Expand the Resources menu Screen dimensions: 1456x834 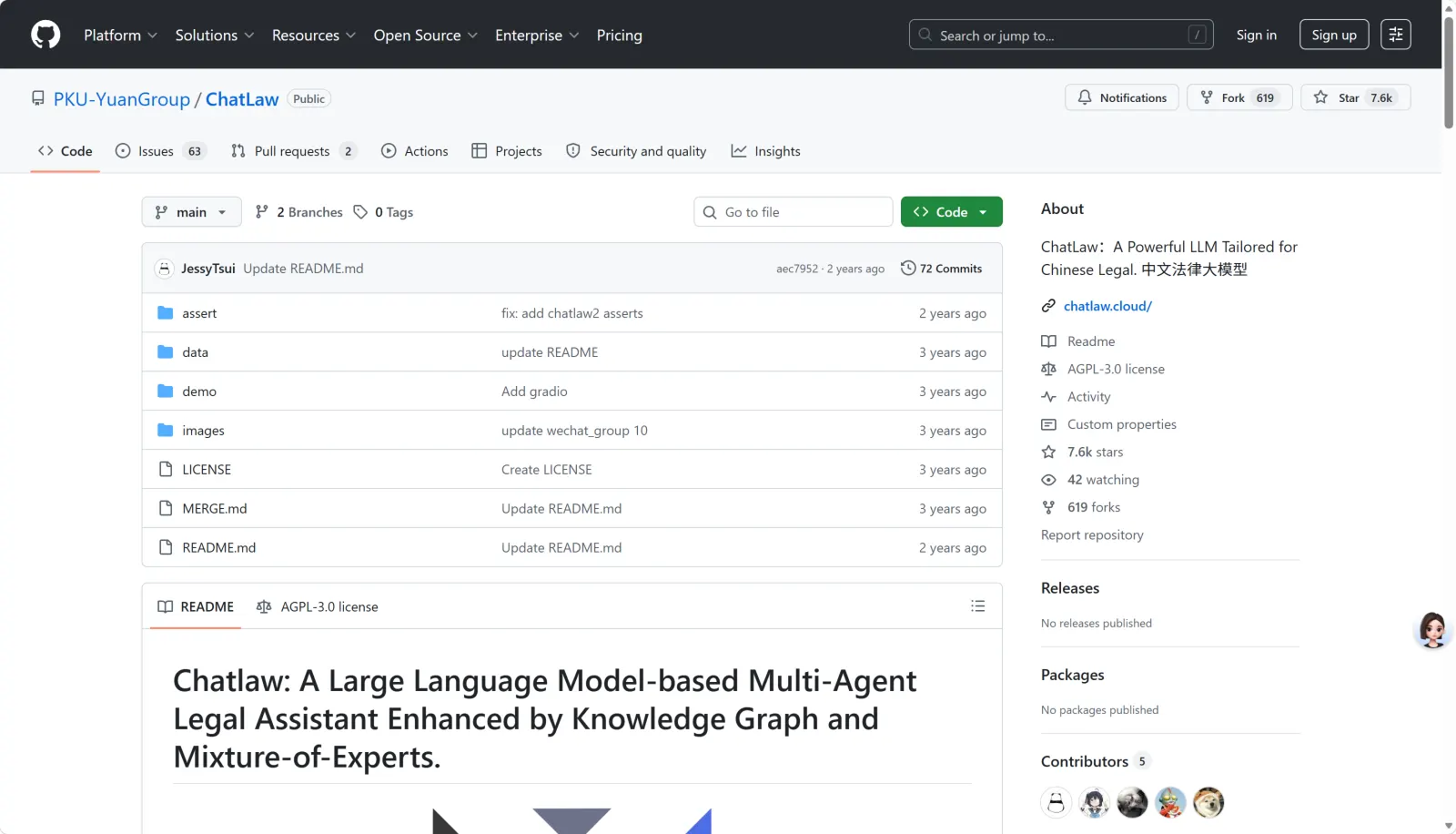[314, 35]
